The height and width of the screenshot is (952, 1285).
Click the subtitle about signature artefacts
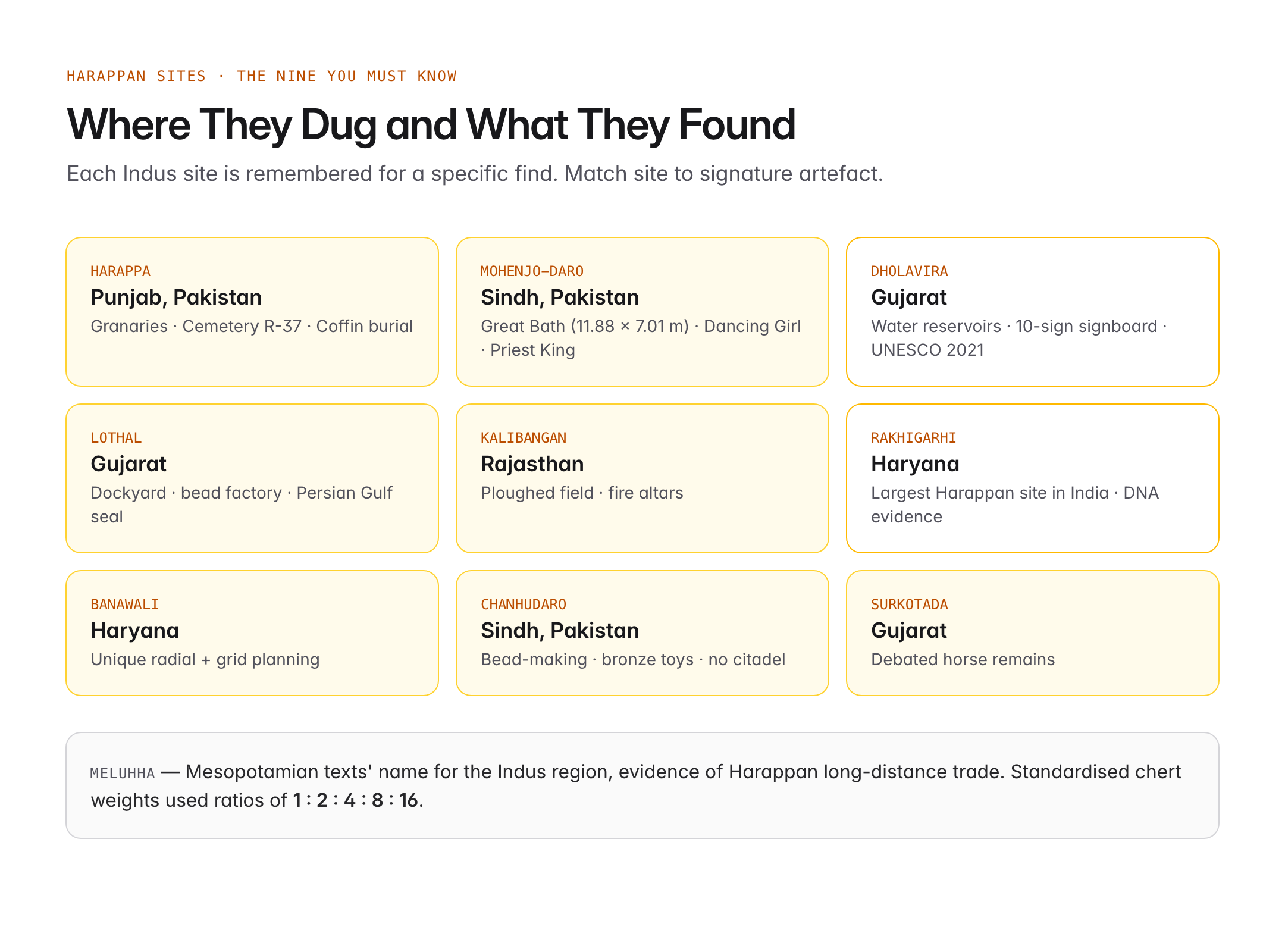click(x=475, y=174)
